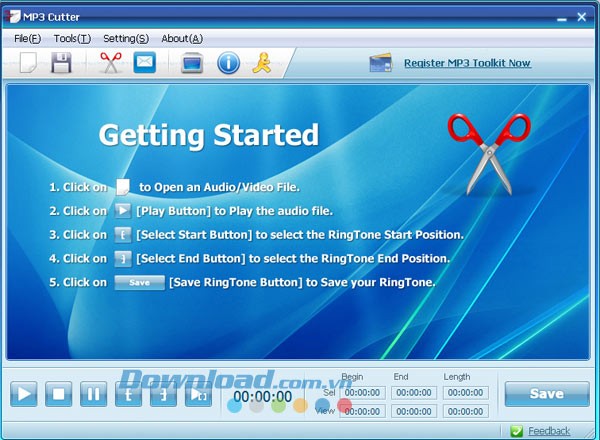600x440 pixels.
Task: Stop playback with the Stop button
Action: coord(59,394)
